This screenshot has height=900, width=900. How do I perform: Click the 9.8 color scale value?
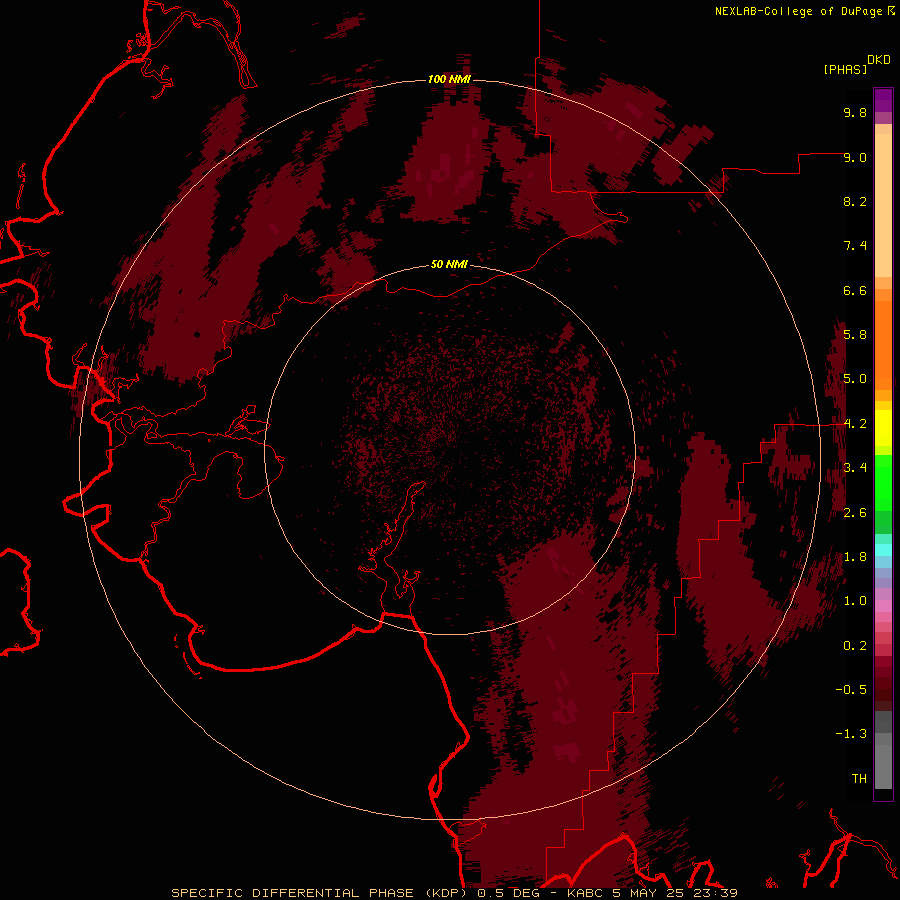(x=855, y=112)
